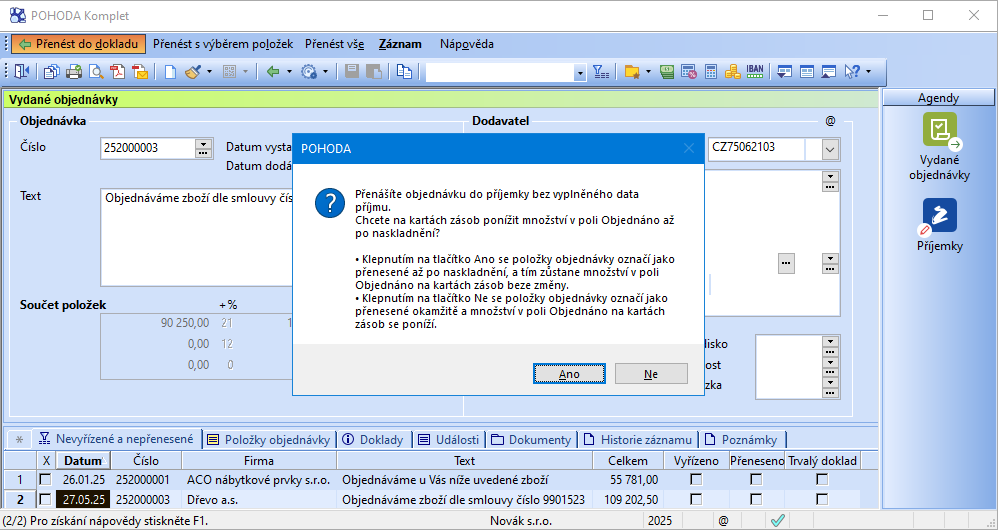
Task: Expand the dropdown beside the gear icon
Action: (x=325, y=71)
